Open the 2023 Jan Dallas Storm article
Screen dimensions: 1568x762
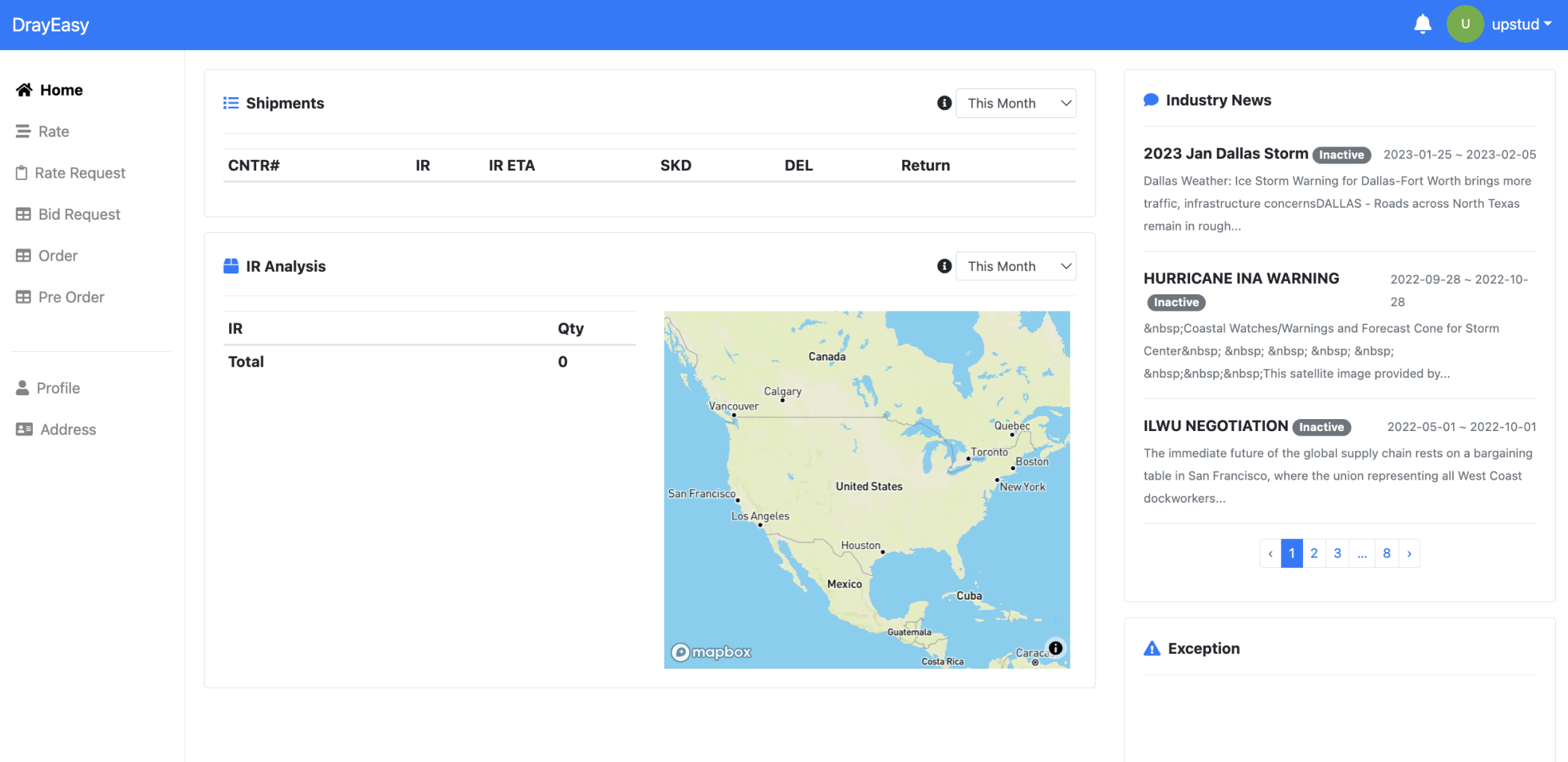point(1226,153)
